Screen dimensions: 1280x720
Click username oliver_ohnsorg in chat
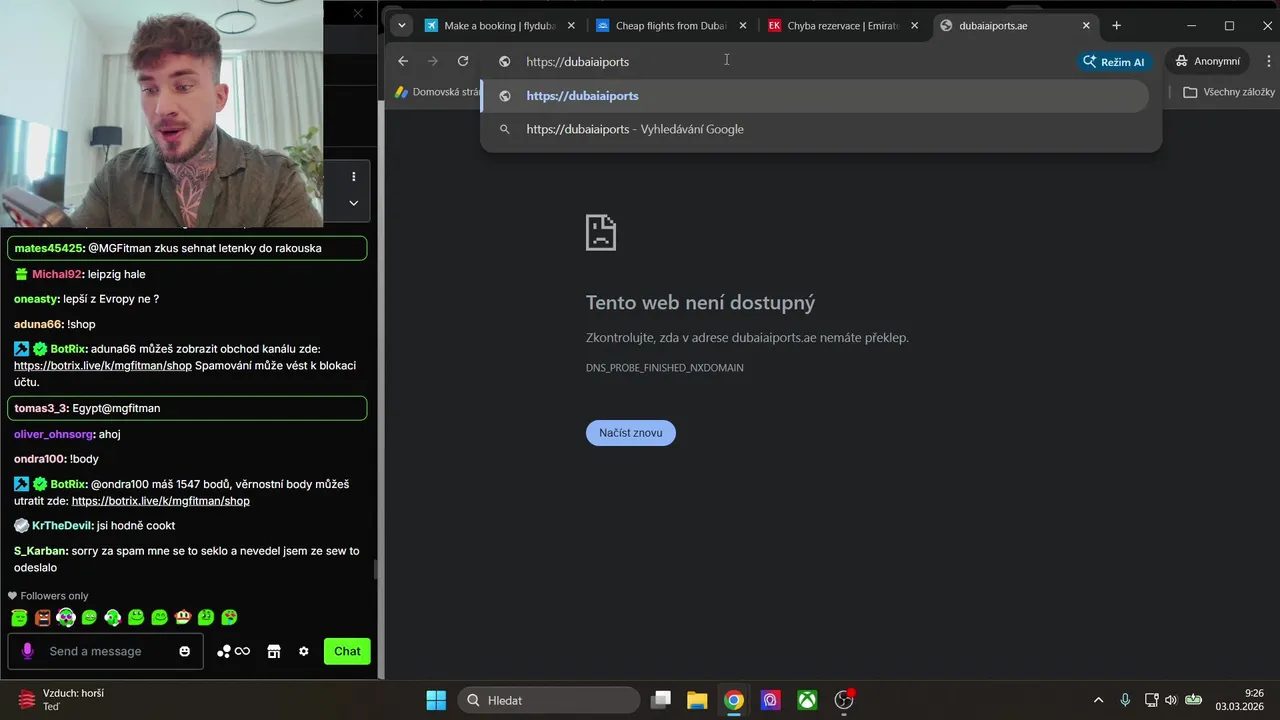pyautogui.click(x=53, y=434)
